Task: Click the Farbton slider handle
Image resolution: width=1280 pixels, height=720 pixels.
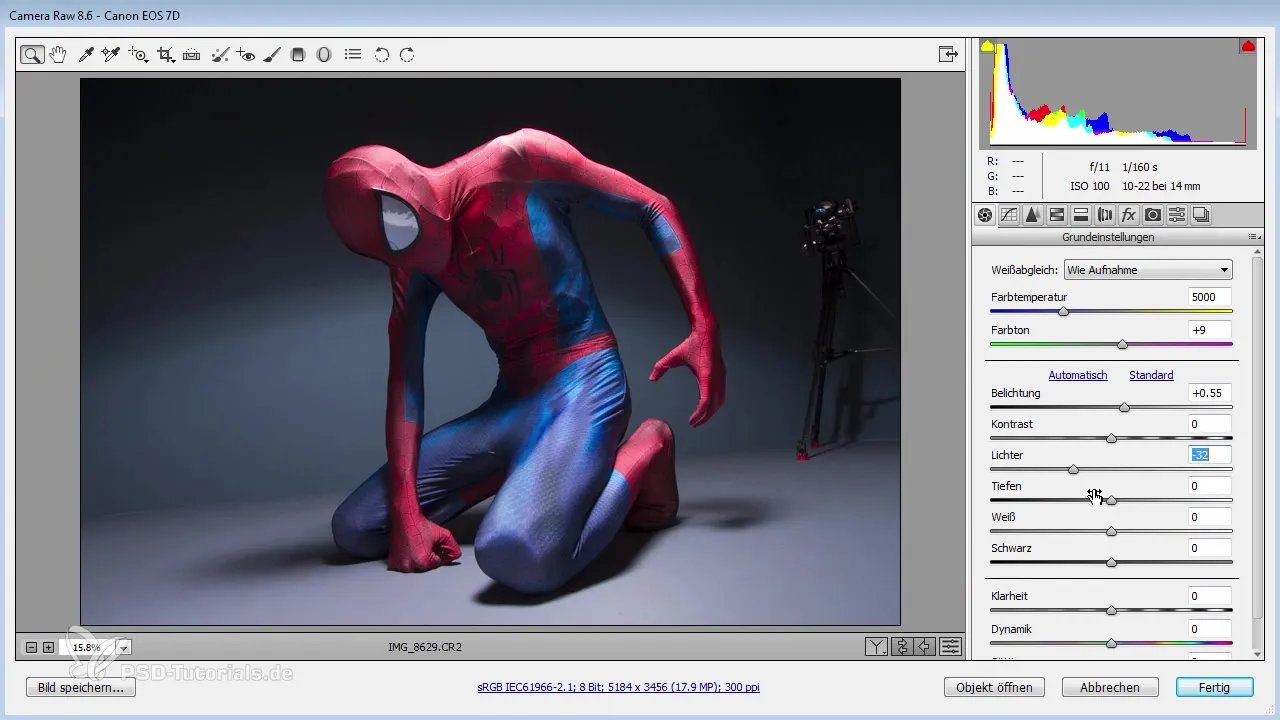Action: (x=1122, y=343)
